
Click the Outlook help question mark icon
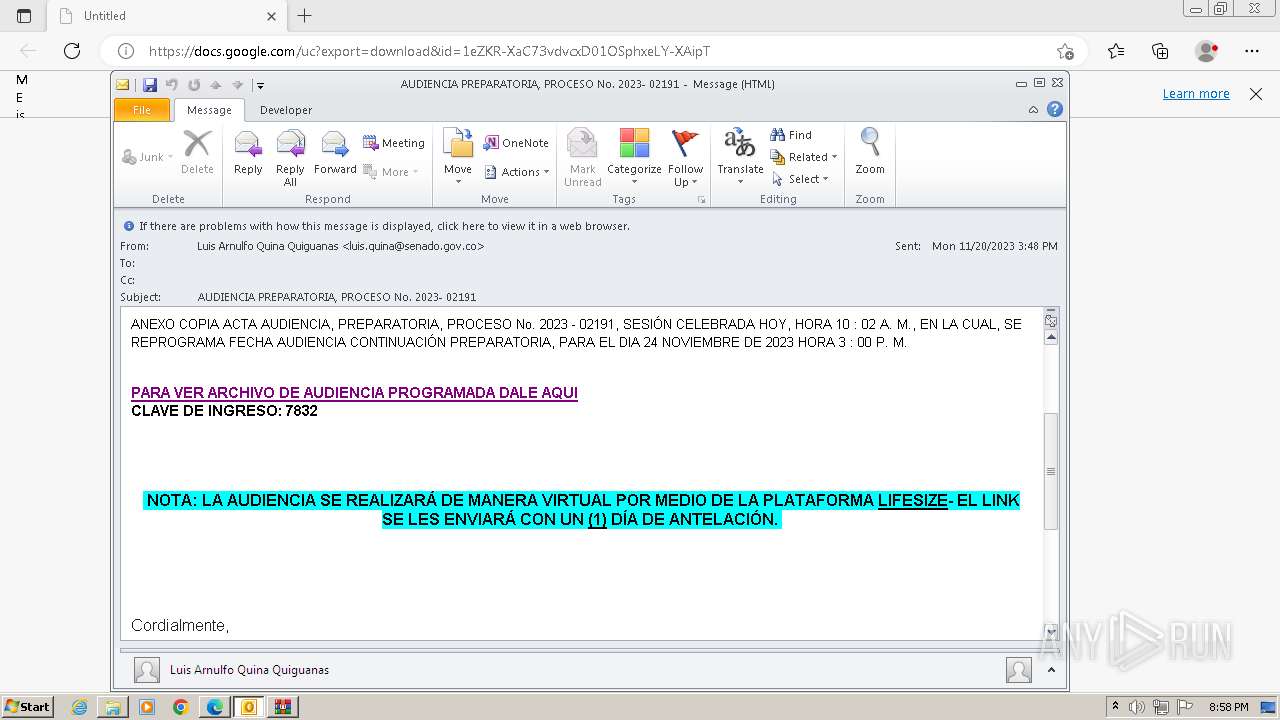click(x=1054, y=110)
